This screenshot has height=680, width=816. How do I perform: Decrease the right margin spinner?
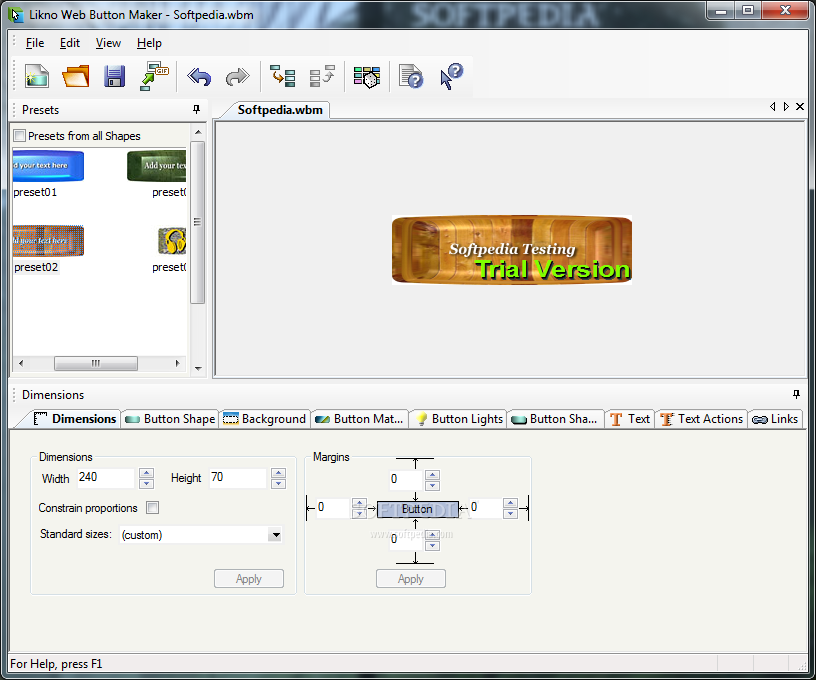(511, 514)
